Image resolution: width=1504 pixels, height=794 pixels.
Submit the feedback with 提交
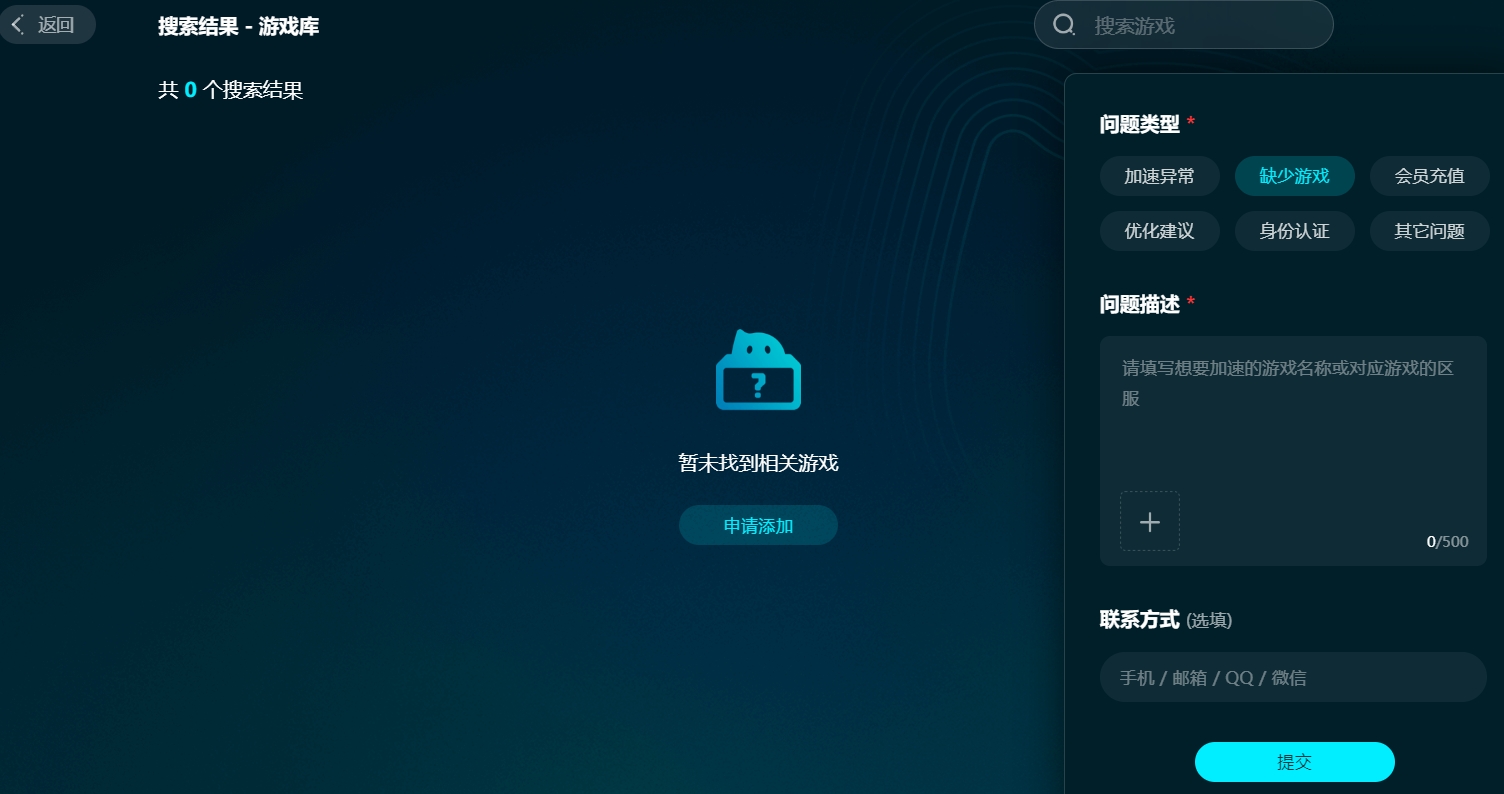(1295, 762)
